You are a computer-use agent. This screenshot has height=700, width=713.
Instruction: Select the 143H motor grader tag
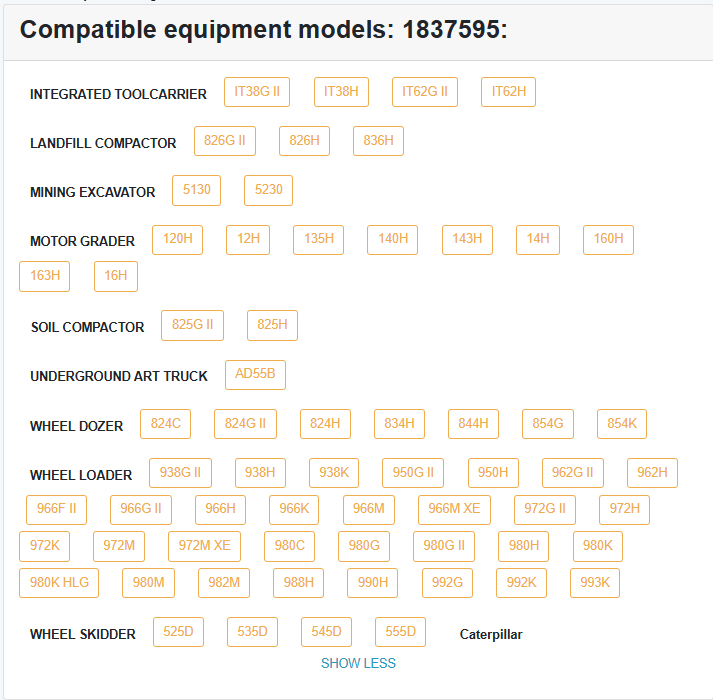pos(467,239)
